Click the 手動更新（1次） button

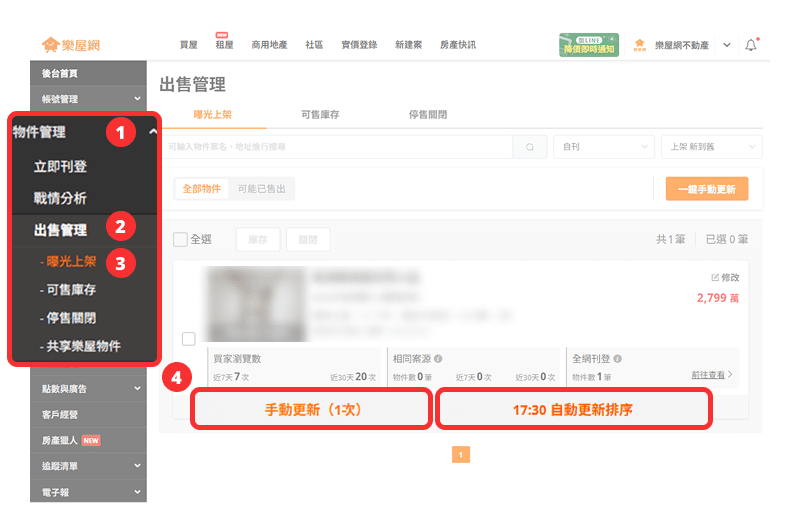(311, 409)
